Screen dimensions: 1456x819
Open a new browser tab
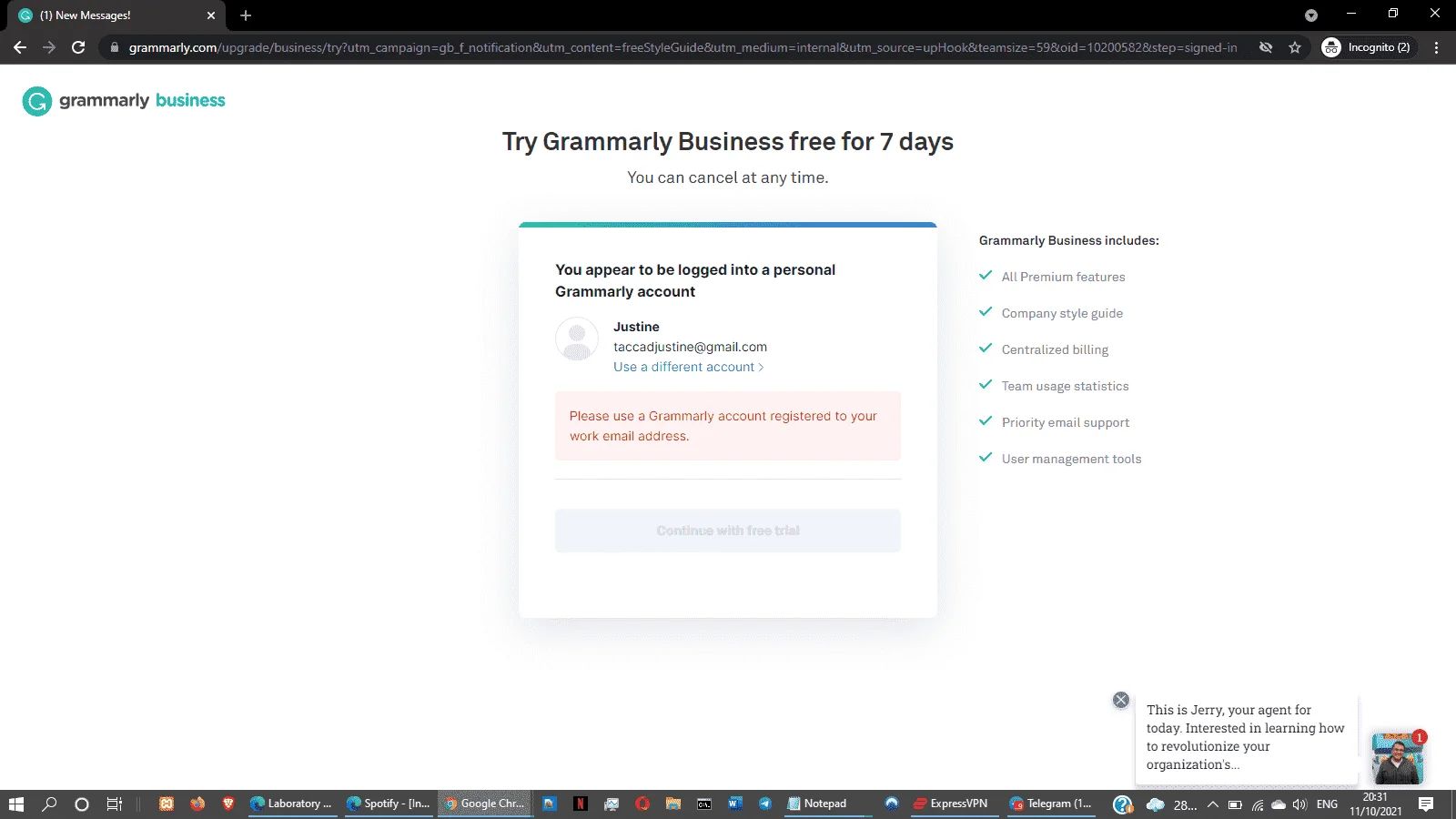point(246,15)
